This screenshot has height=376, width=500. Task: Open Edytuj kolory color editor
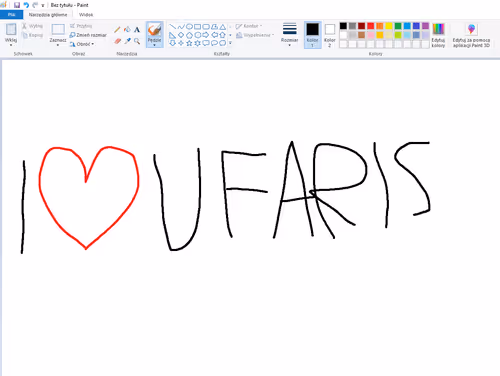coord(438,35)
